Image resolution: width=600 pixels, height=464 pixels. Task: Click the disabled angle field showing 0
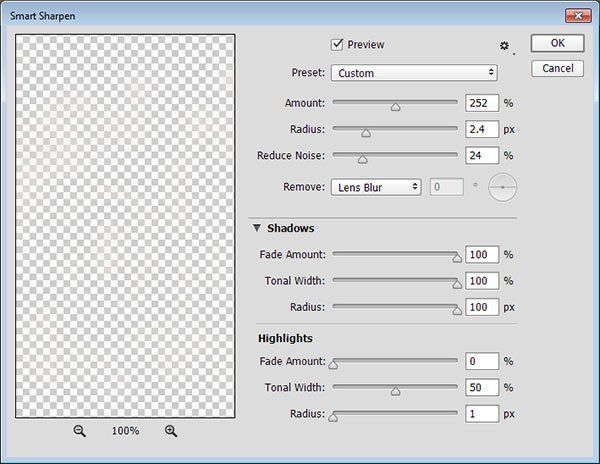tap(447, 187)
